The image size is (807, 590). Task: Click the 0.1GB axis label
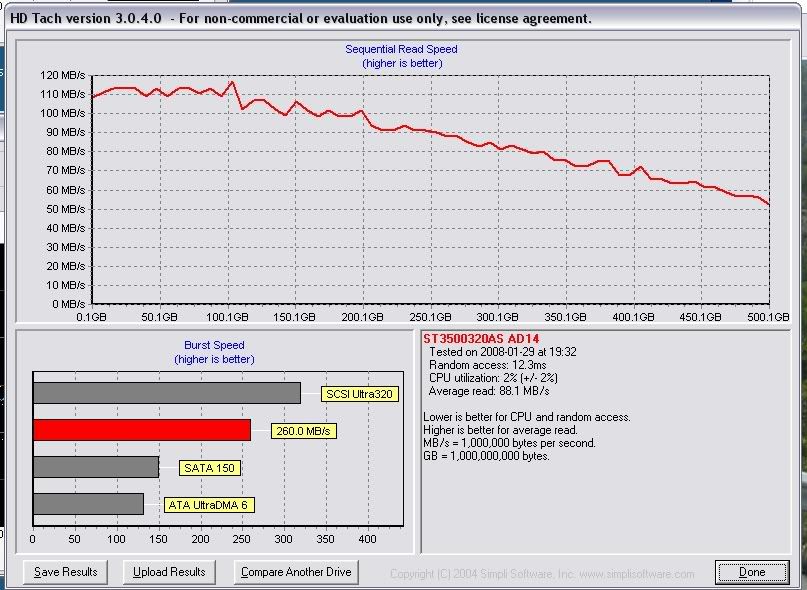pyautogui.click(x=92, y=317)
